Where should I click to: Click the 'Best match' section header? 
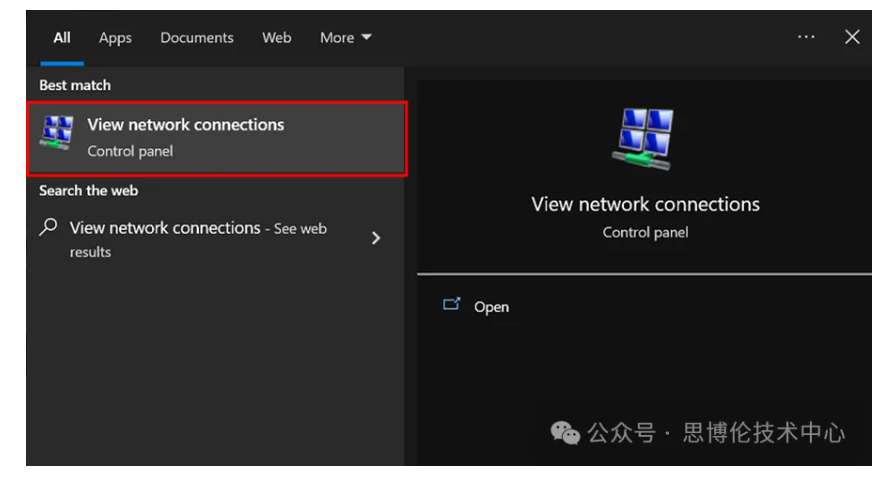coord(75,86)
